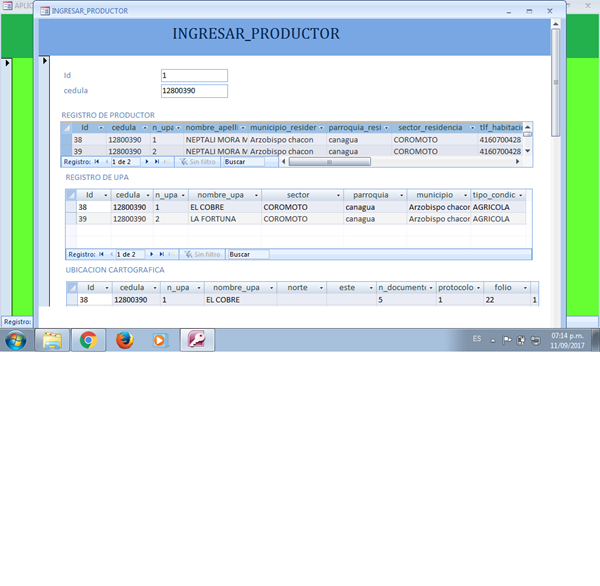
Task: Click Show Desktop button at taskbar edge
Action: click(596, 340)
